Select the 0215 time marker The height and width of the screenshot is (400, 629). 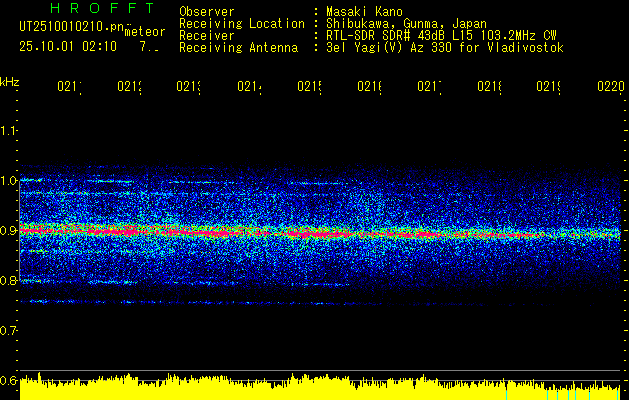(x=309, y=86)
